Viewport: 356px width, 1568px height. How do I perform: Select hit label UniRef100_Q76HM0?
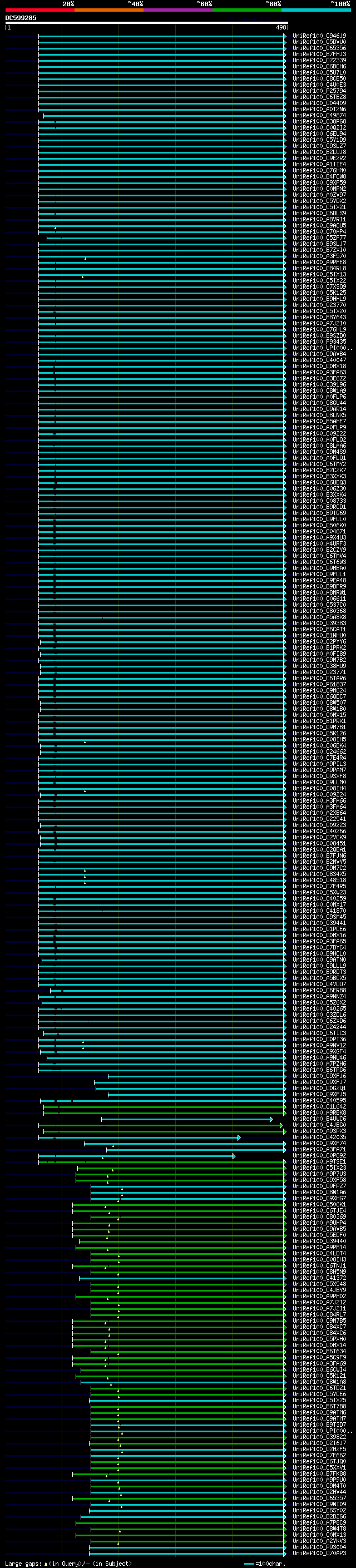(x=319, y=170)
